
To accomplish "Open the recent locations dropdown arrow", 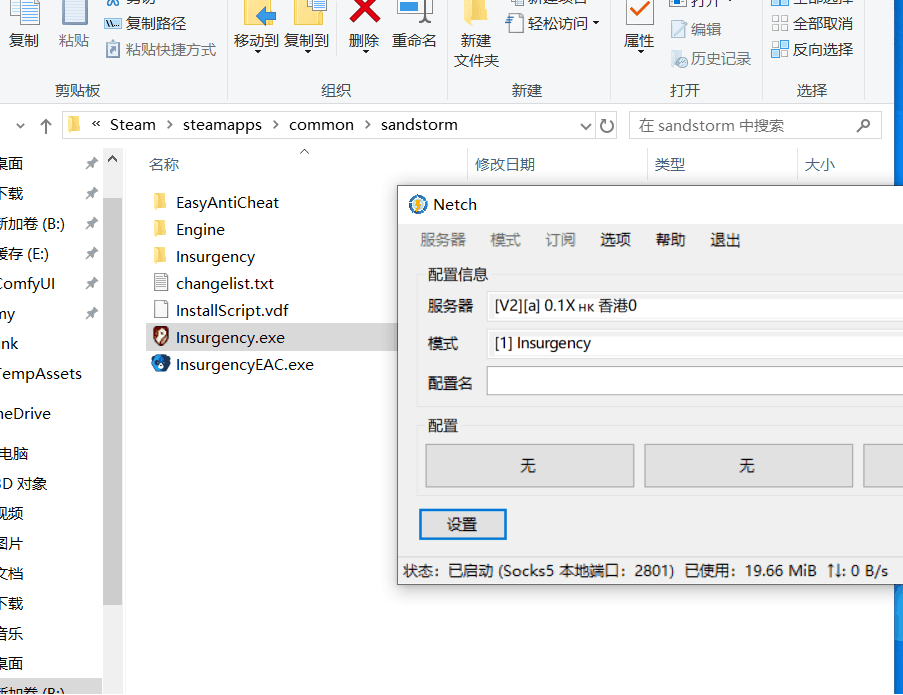I will (21, 126).
